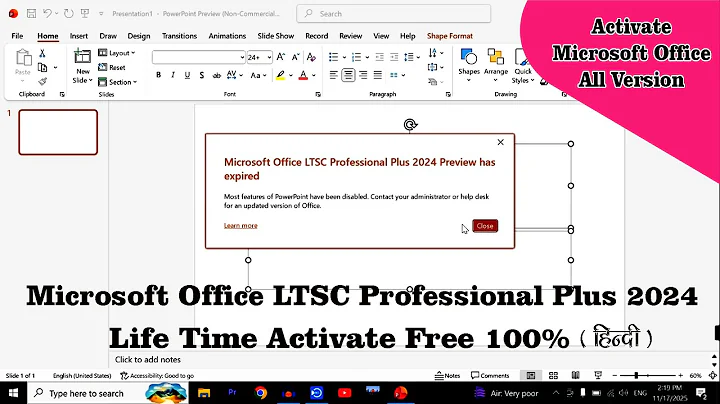Screen dimensions: 720x404
Task: Open File Explorer from taskbar
Action: tap(204, 393)
